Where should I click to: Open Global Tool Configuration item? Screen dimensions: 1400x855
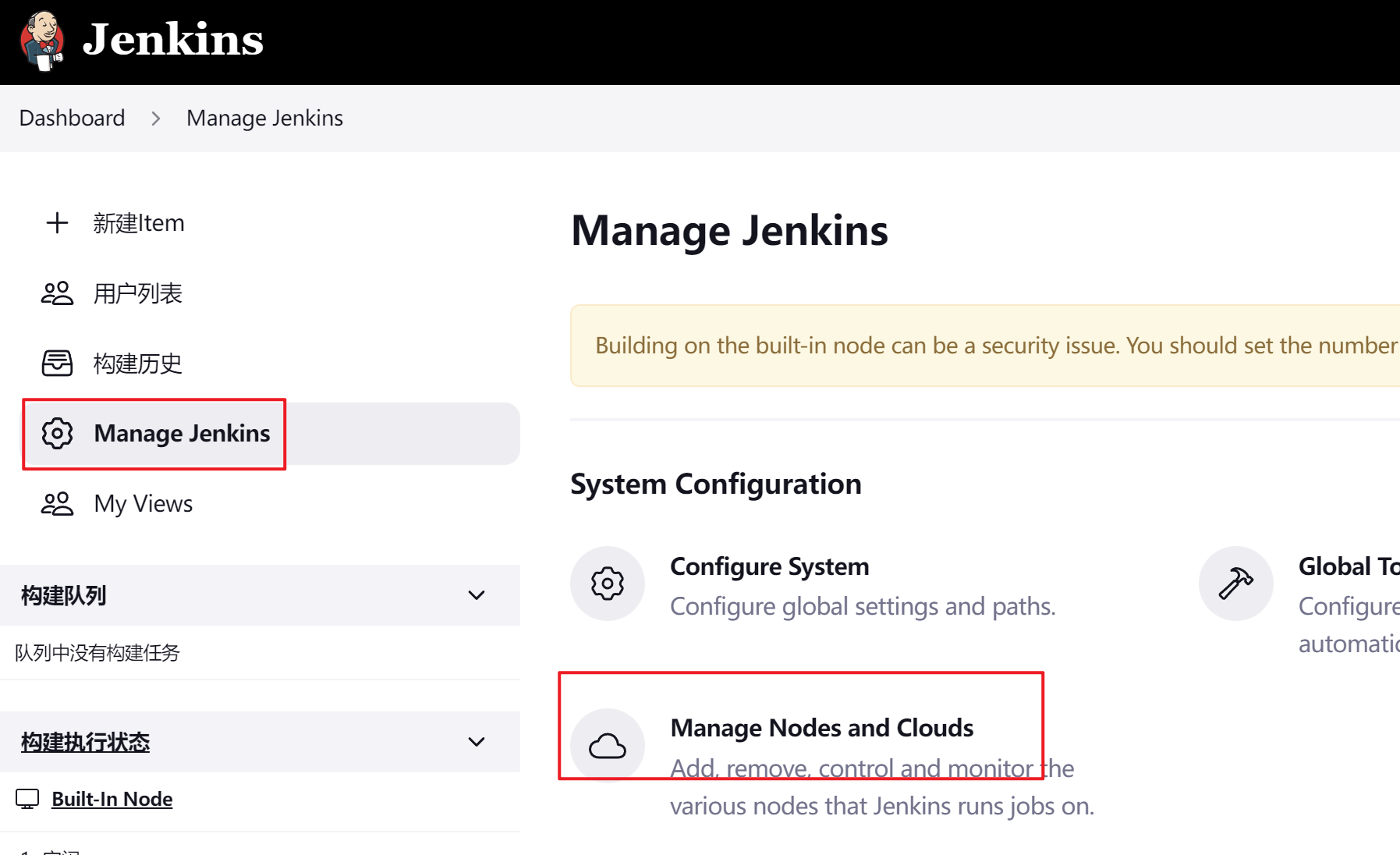pos(1349,566)
